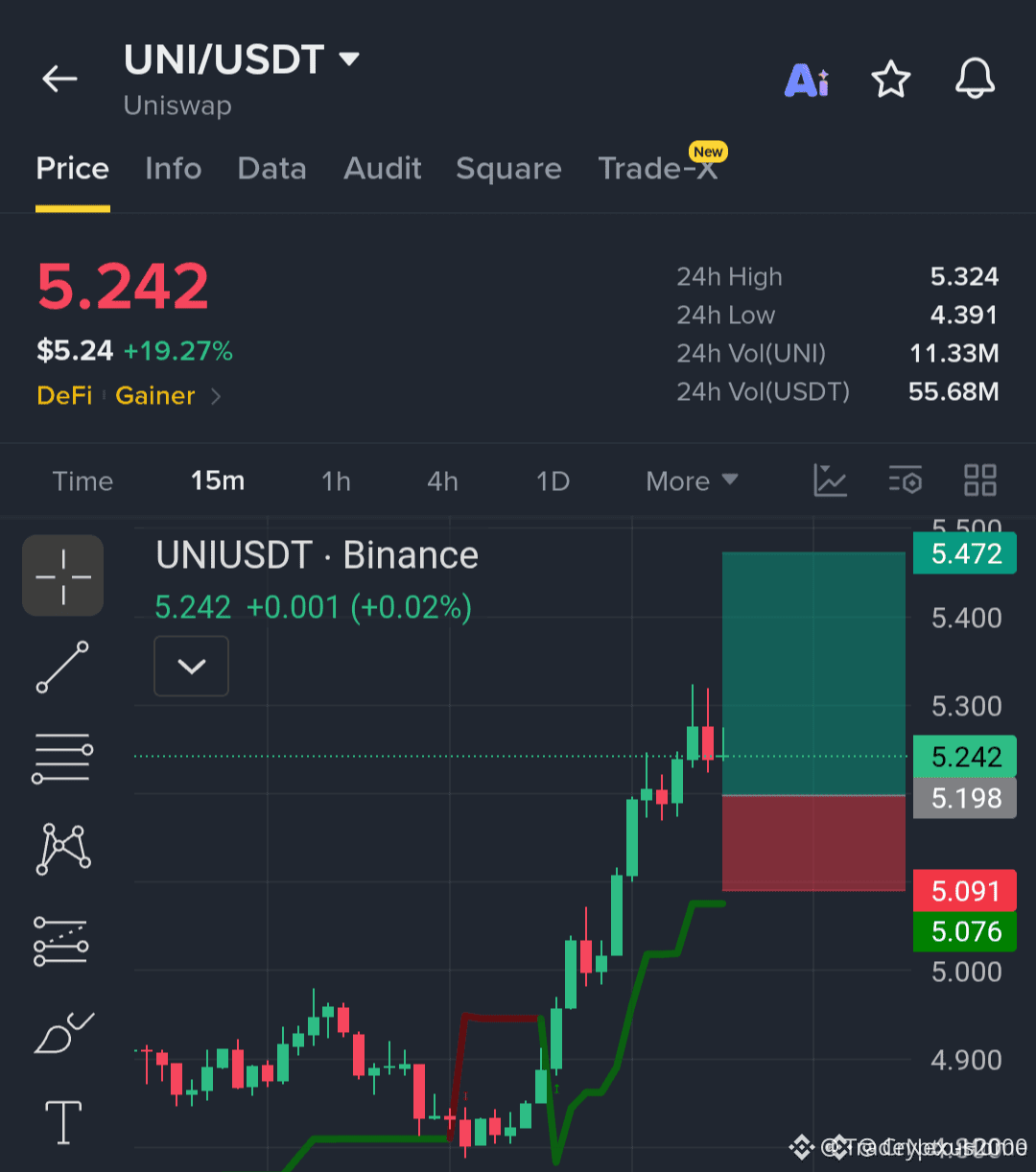1036x1172 pixels.
Task: Click the +19.27% change text
Action: (178, 351)
